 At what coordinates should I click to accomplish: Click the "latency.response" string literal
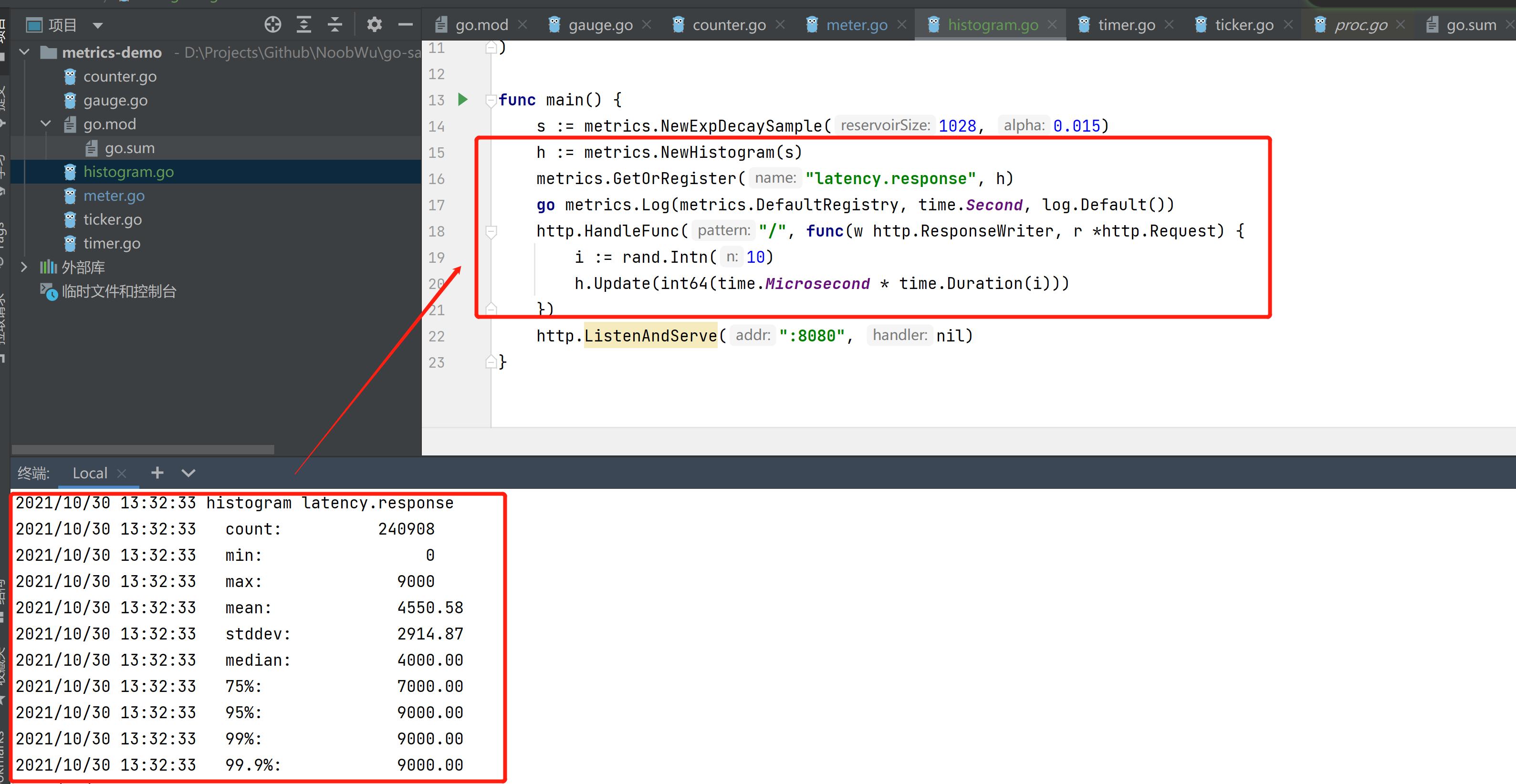tap(890, 178)
